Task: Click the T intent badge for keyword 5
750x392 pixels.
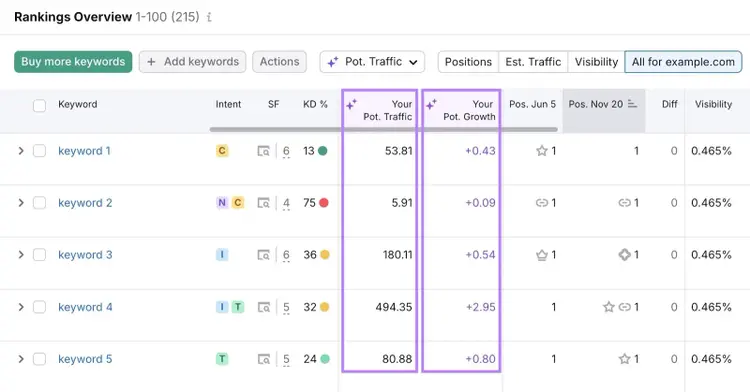Action: pyautogui.click(x=222, y=359)
